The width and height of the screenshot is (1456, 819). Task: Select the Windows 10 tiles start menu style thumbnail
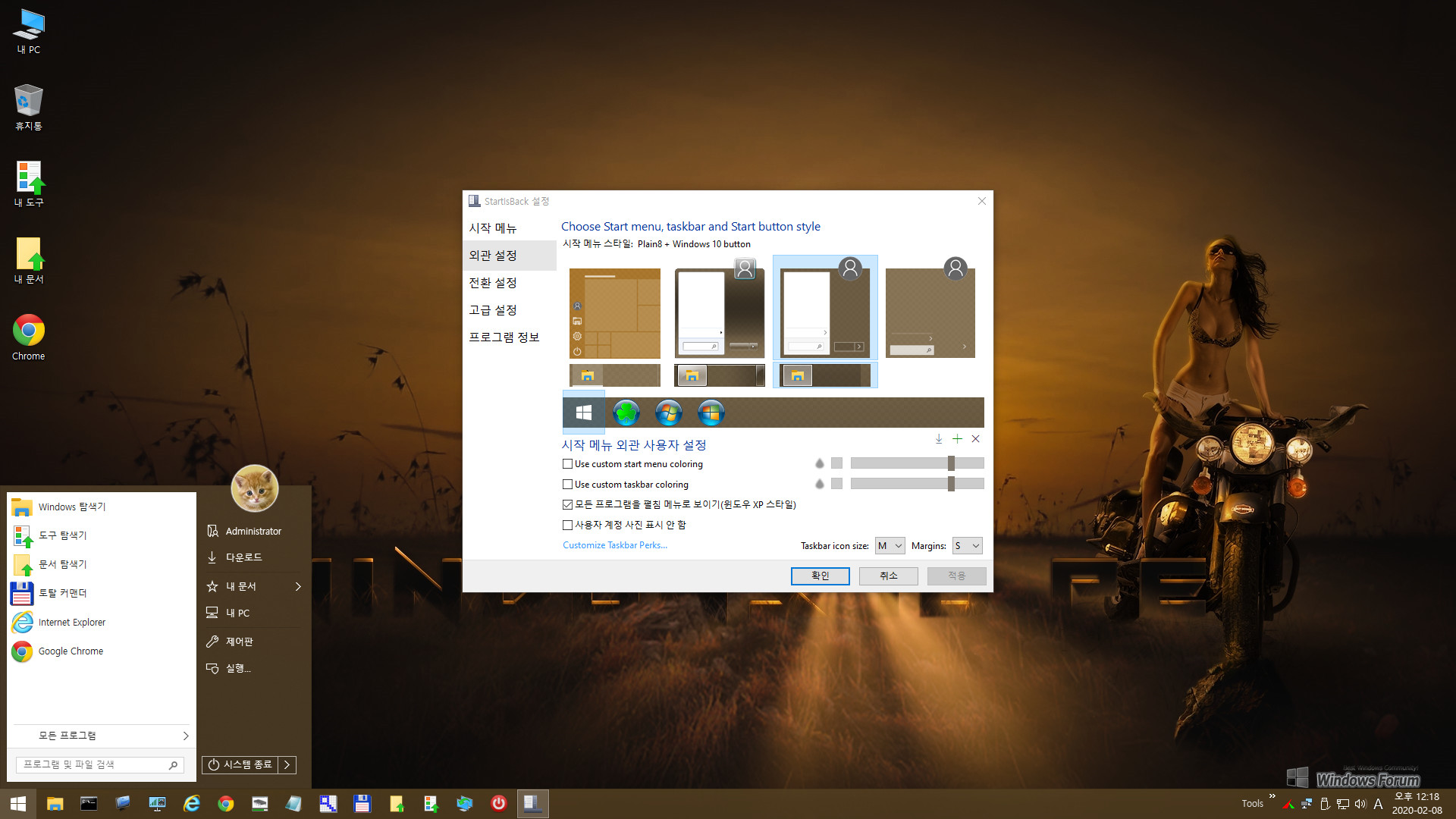tap(615, 313)
